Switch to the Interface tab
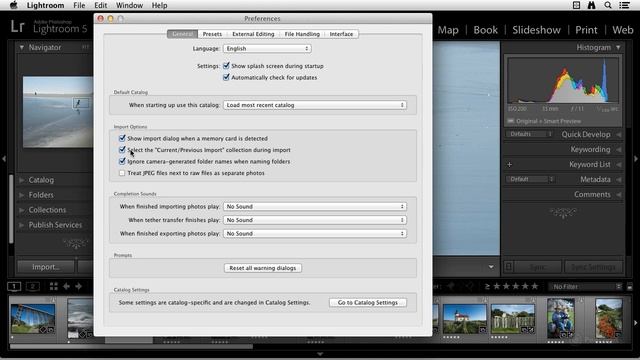640x360 pixels. (x=341, y=34)
